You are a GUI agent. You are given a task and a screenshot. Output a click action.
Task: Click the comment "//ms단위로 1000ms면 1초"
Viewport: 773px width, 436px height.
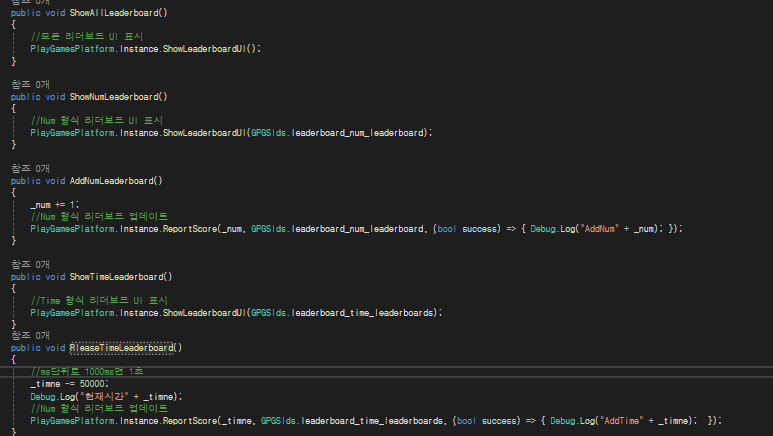point(87,371)
